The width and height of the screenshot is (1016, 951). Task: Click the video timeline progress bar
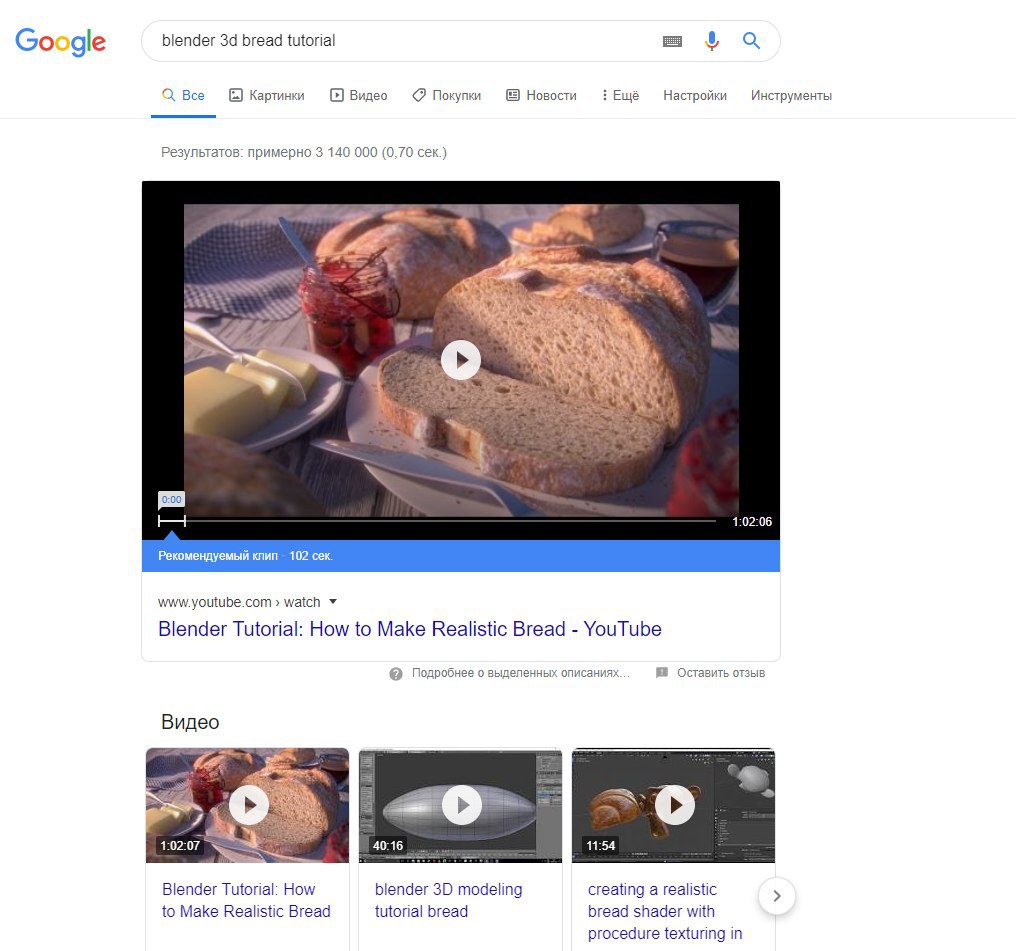437,521
